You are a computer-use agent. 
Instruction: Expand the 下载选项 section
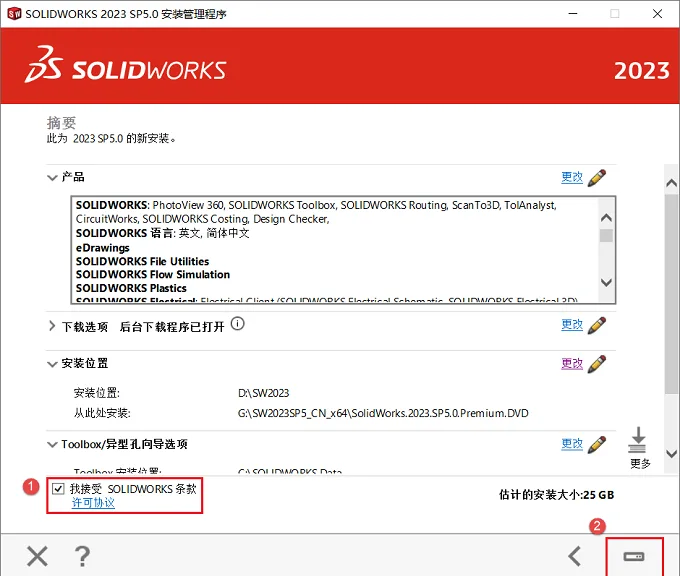(52, 326)
